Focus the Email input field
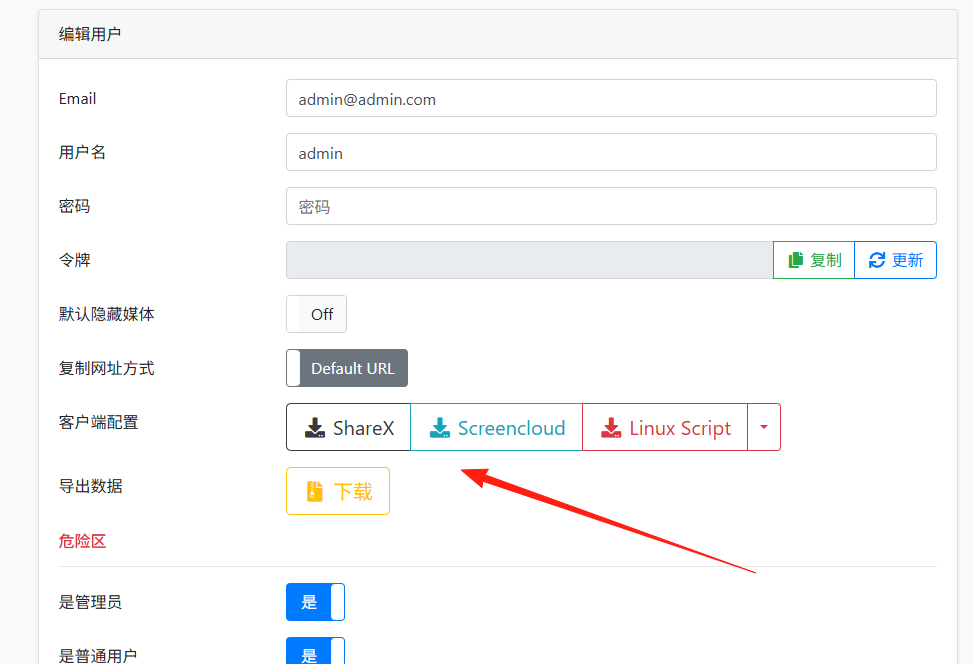This screenshot has height=664, width=973. pyautogui.click(x=611, y=98)
